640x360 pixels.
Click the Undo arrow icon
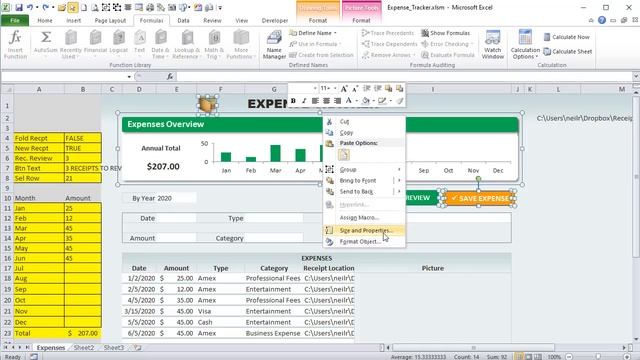30,7
